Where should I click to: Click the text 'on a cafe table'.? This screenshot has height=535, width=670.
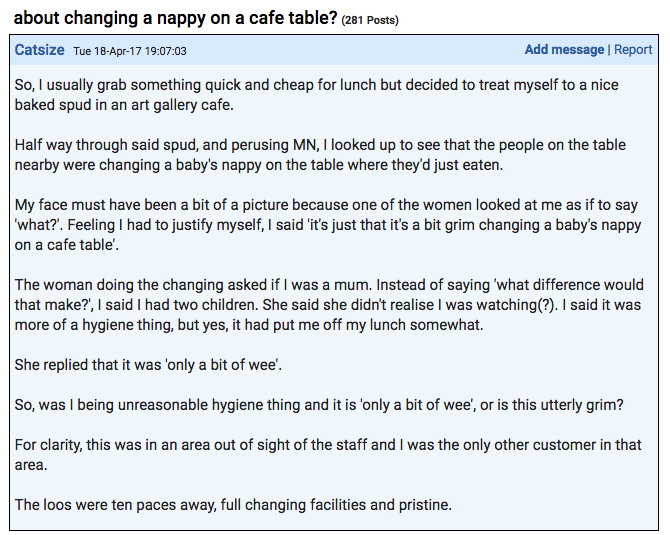pyautogui.click(x=67, y=245)
